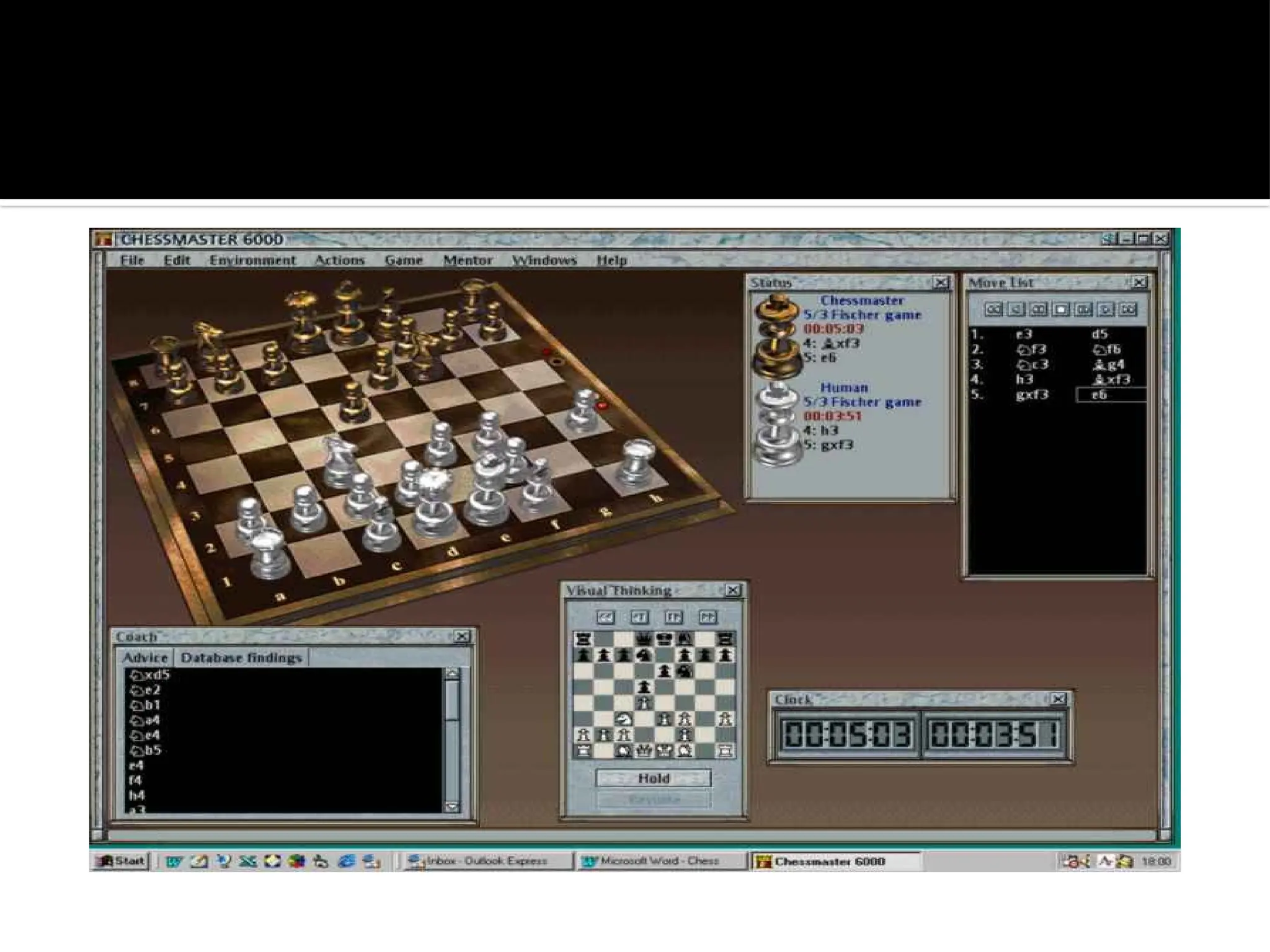The width and height of the screenshot is (1270, 952).
Task: Select the Advice tab in Coach
Action: click(145, 658)
